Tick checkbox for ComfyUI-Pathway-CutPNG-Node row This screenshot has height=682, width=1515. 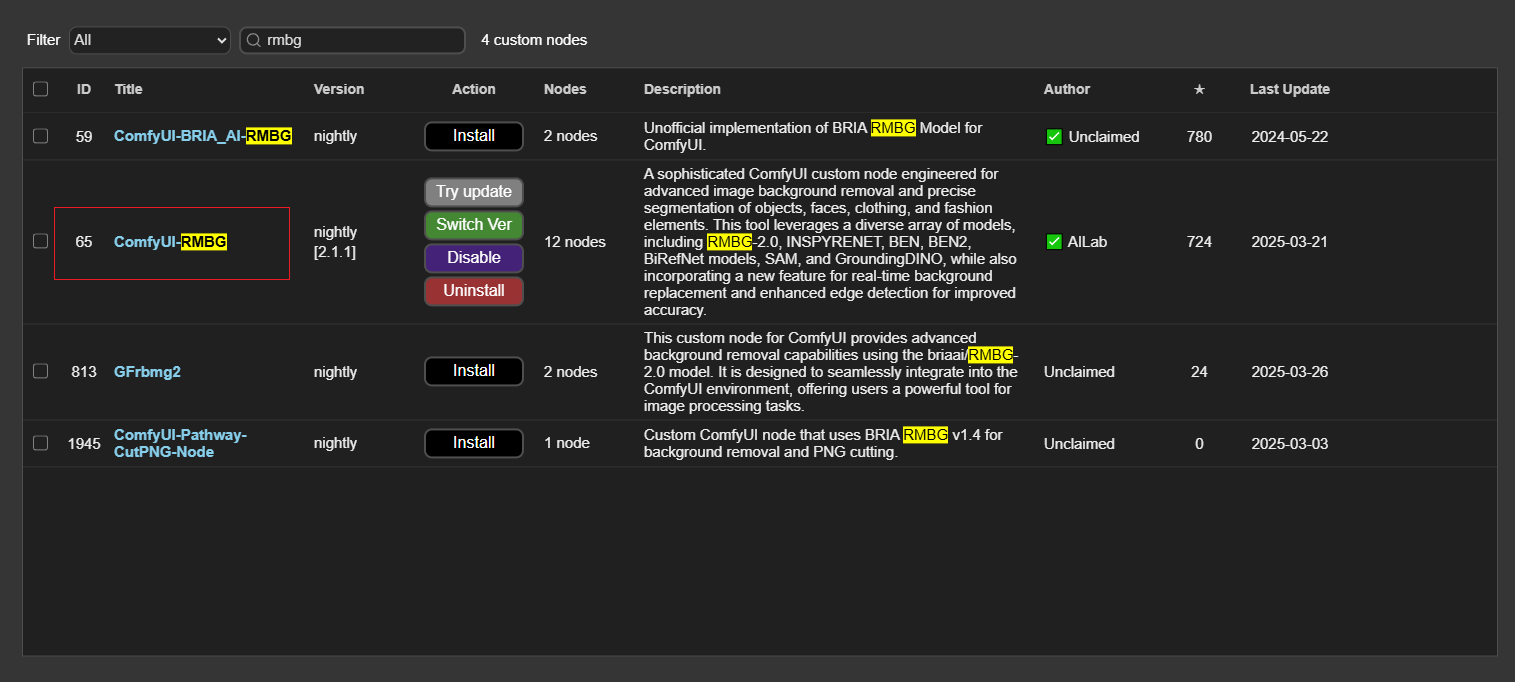[40, 443]
